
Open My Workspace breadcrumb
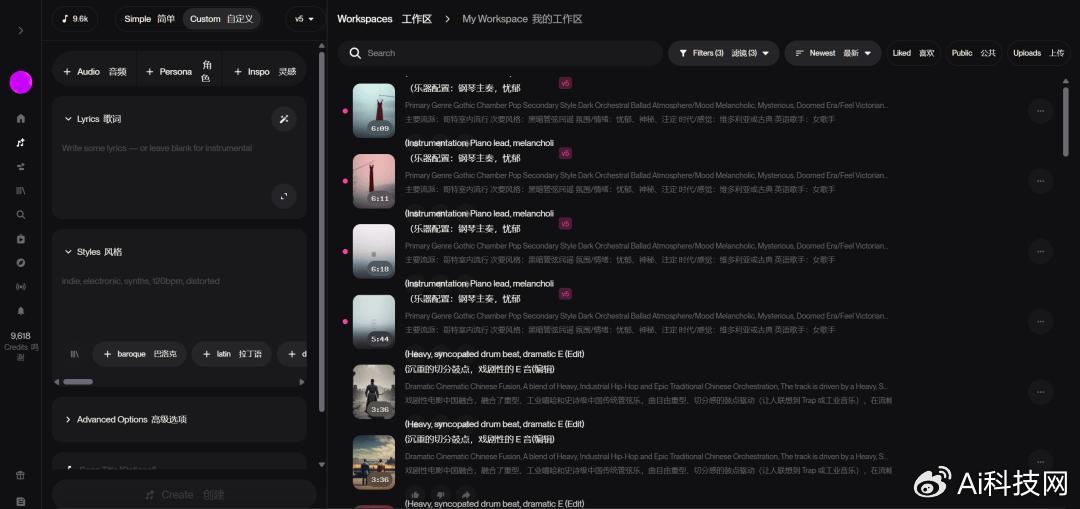pos(522,19)
